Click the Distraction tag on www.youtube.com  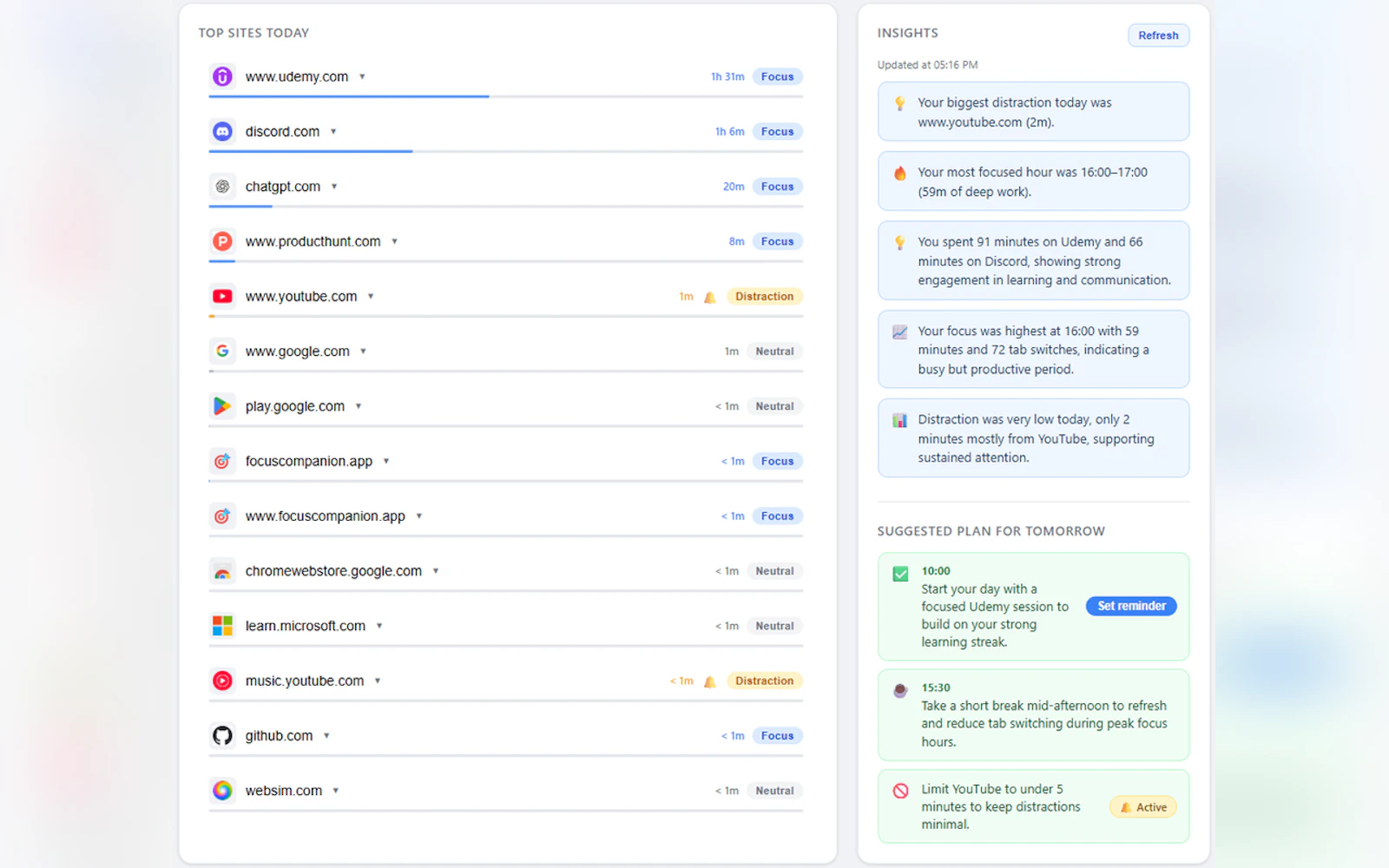(764, 296)
